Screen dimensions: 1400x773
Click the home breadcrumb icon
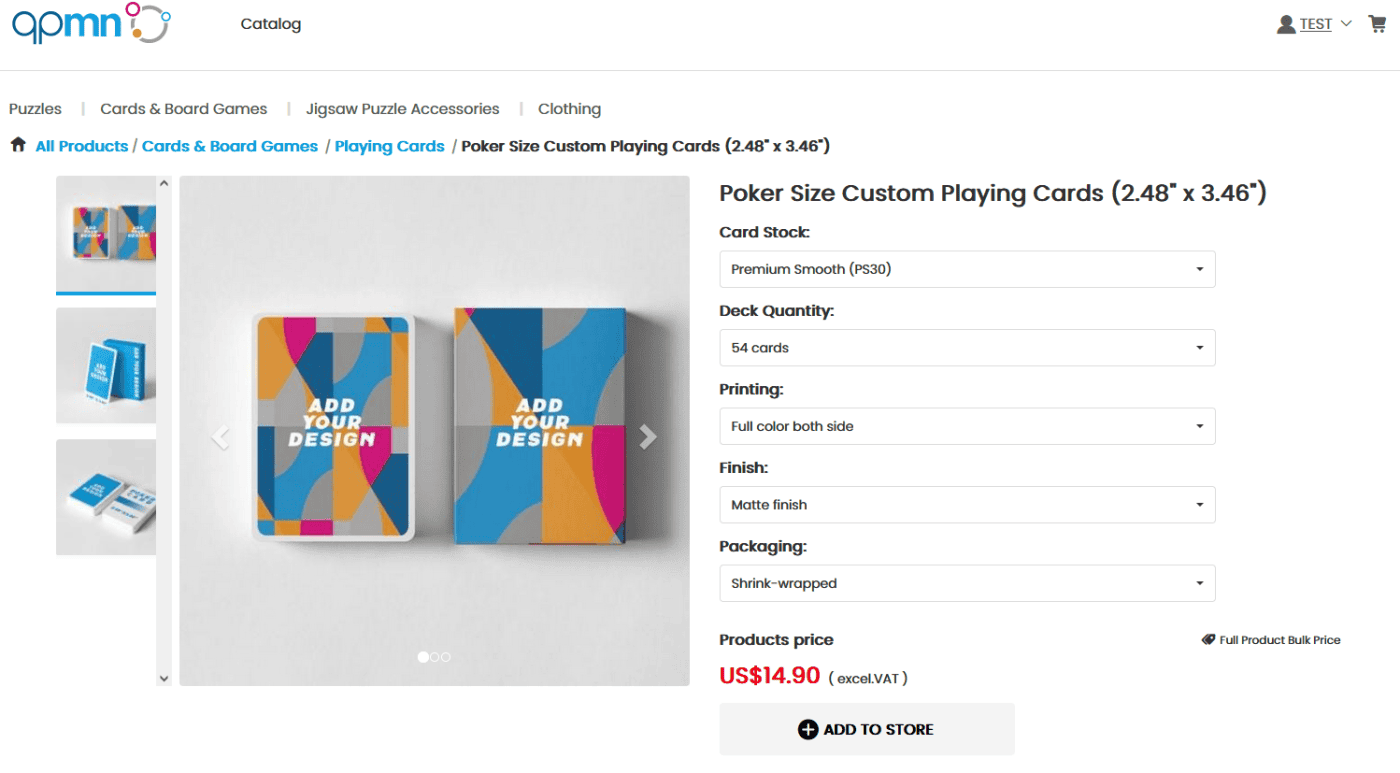pyautogui.click(x=18, y=145)
